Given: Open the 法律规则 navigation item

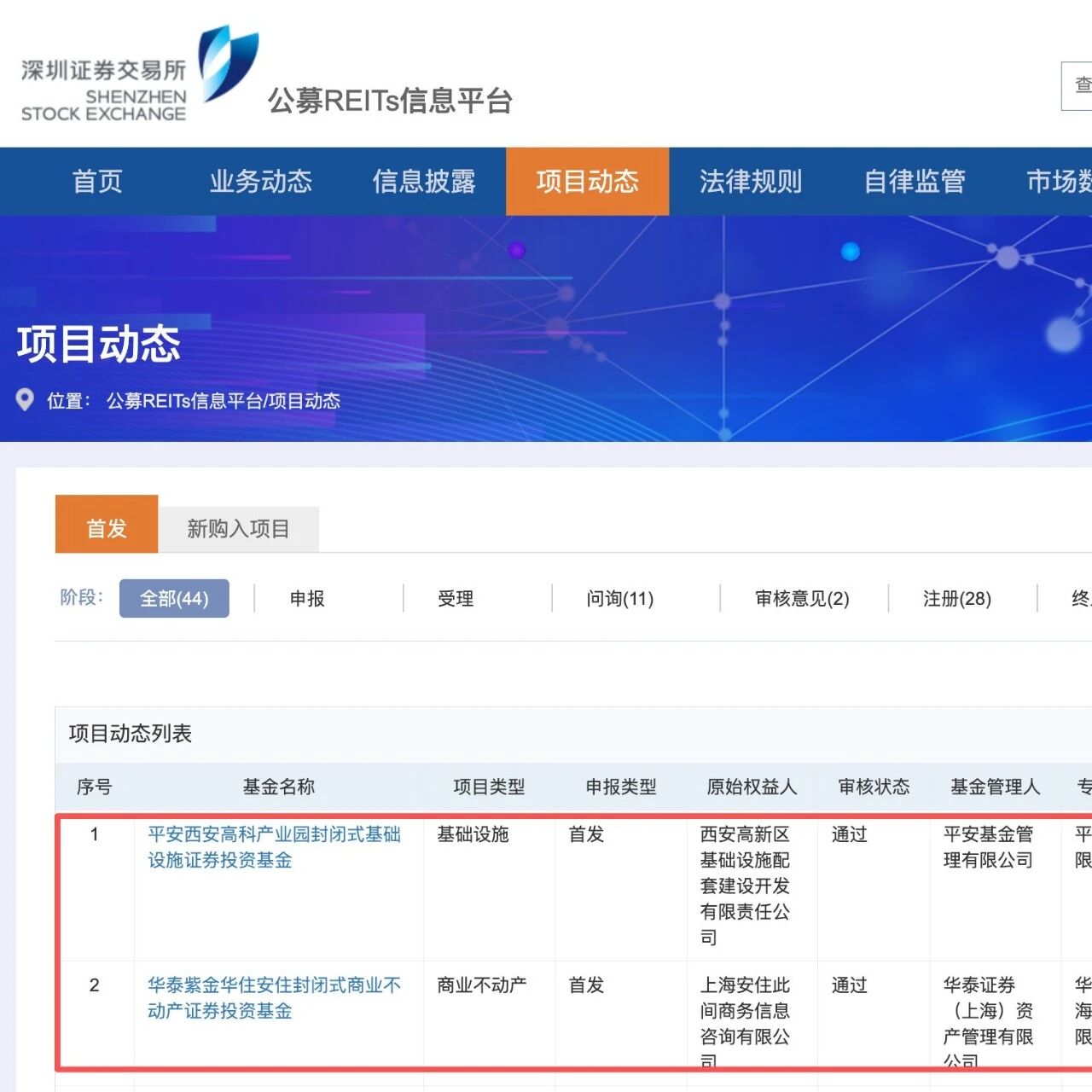Looking at the screenshot, I should 751,181.
